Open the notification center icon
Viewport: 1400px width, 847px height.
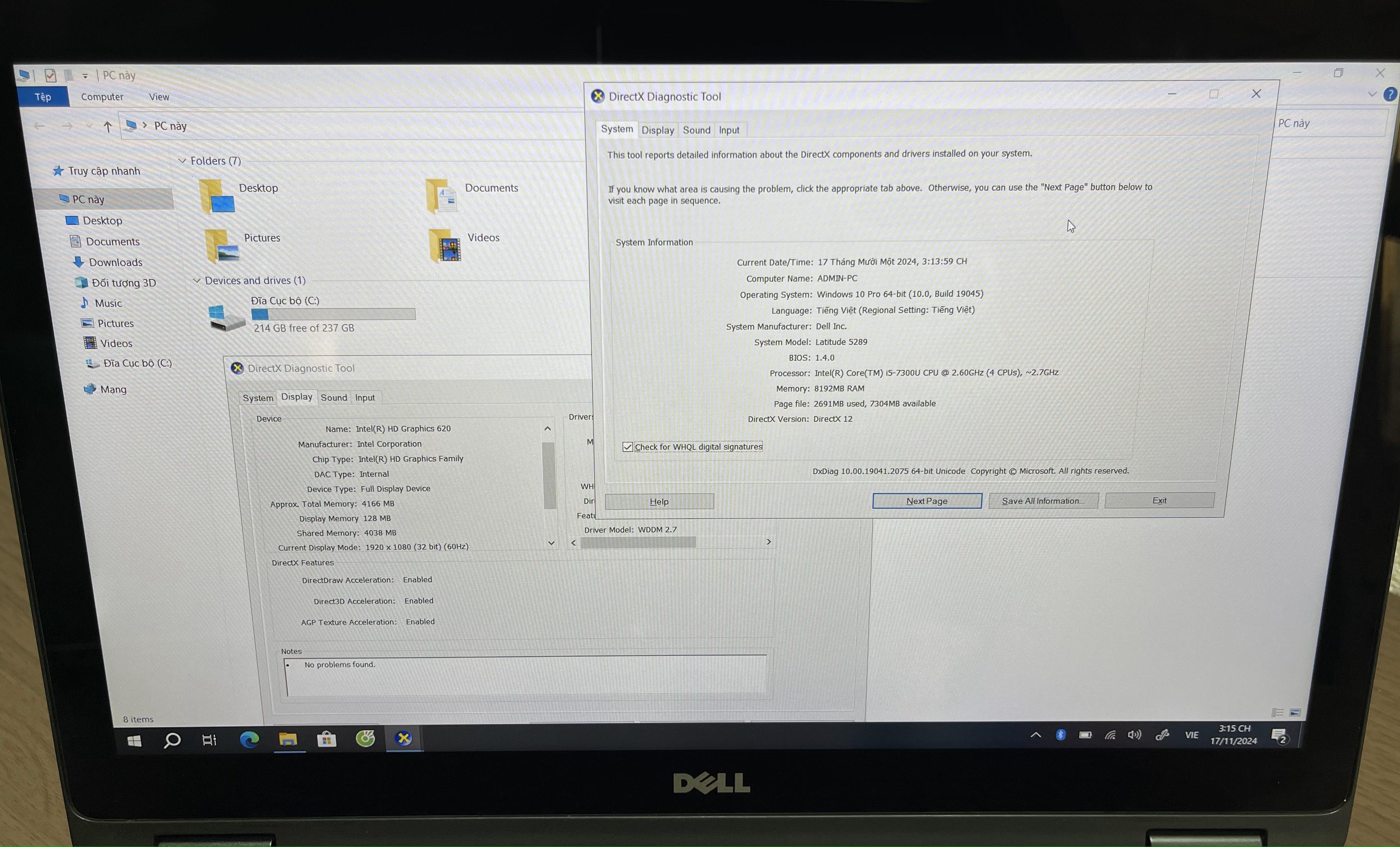[x=1280, y=737]
